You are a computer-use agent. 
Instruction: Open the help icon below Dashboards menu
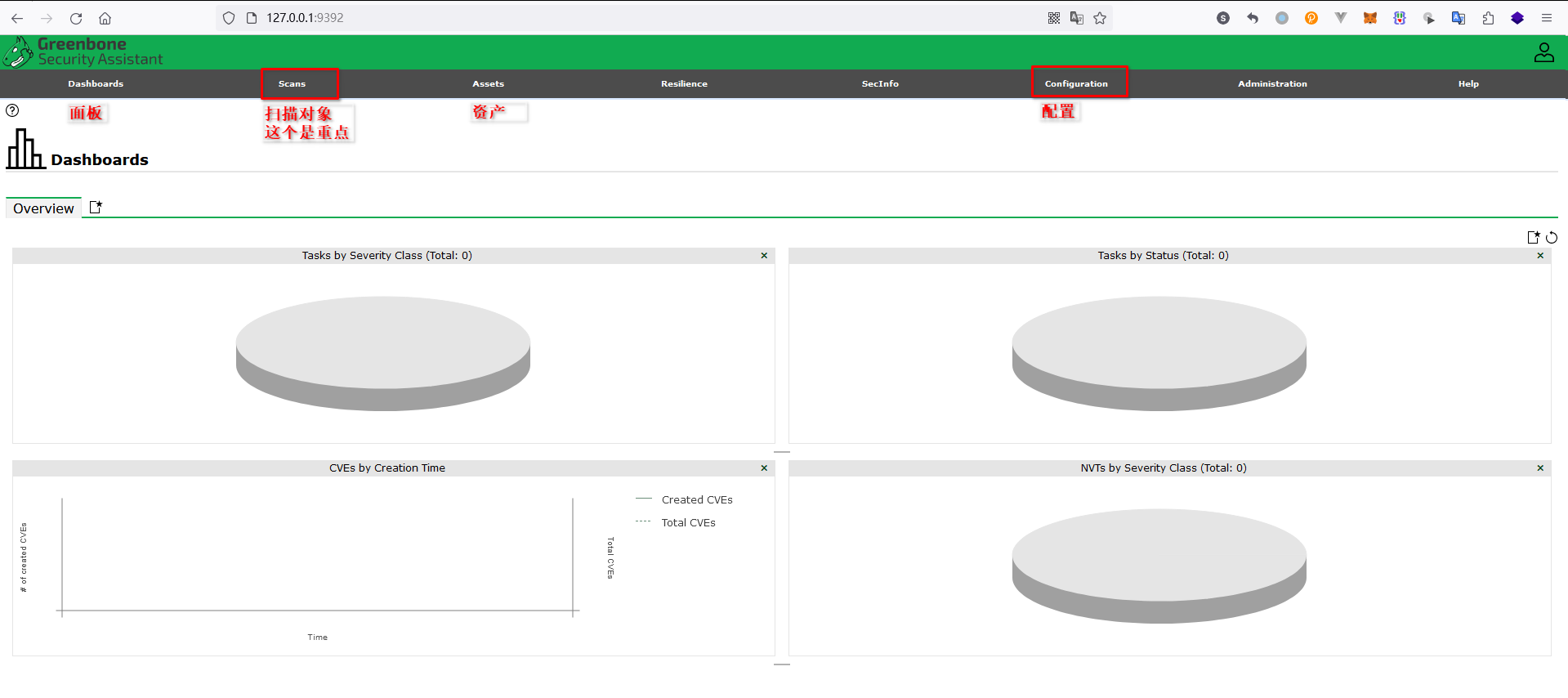(x=12, y=110)
